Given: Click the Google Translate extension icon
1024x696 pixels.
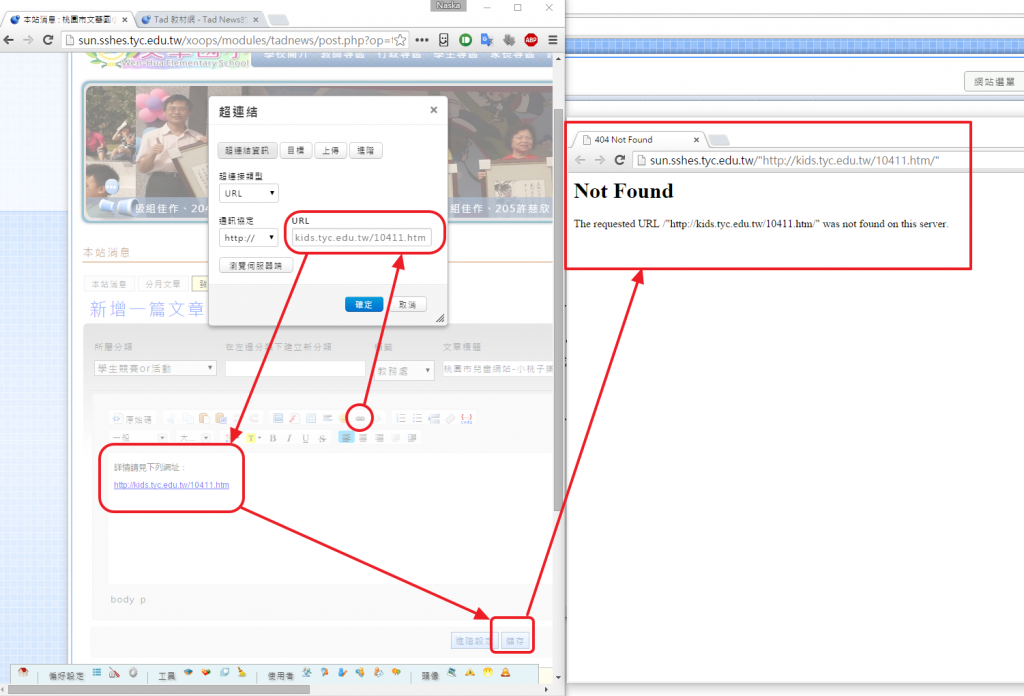Looking at the screenshot, I should [487, 39].
